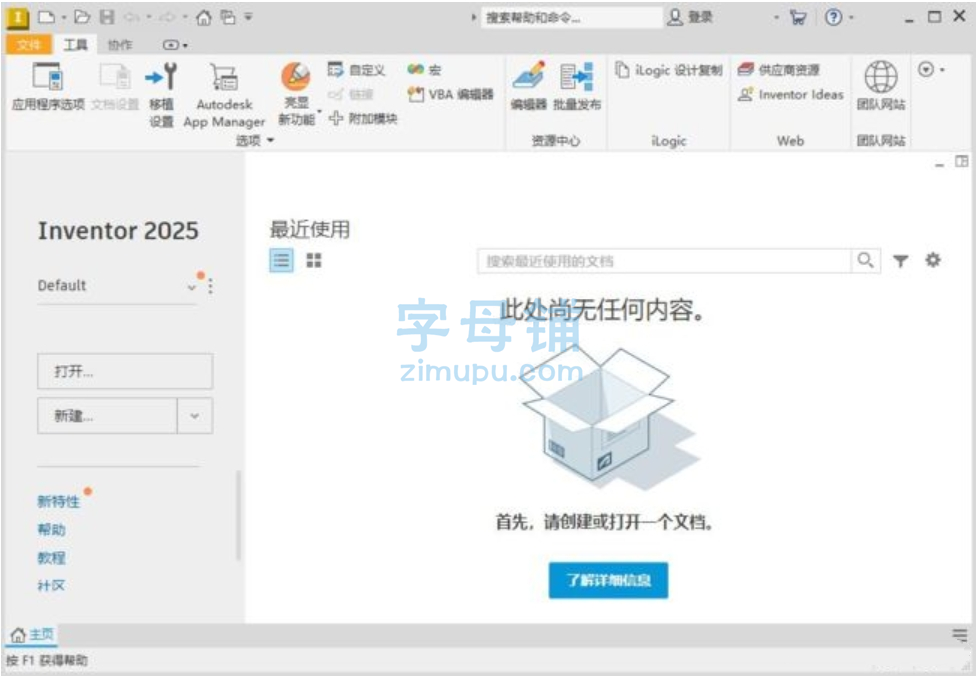Open the 新建 split button dropdown arrow

coord(195,416)
